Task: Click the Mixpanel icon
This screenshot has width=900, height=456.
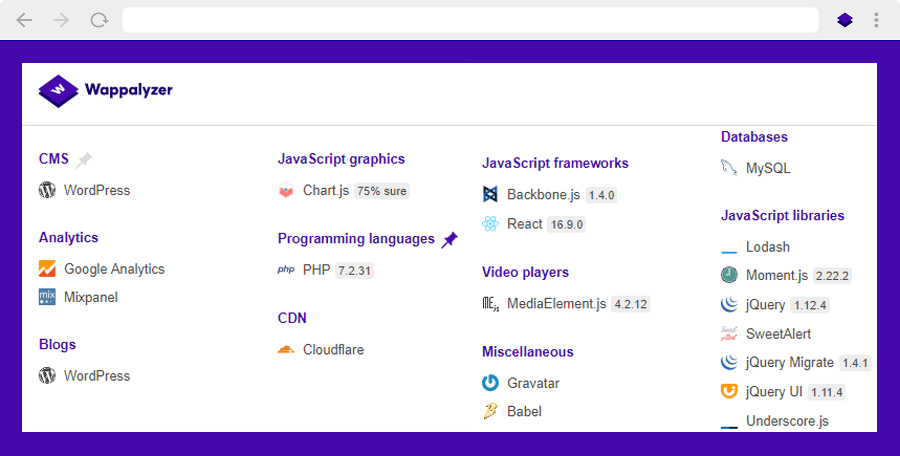Action: [47, 297]
